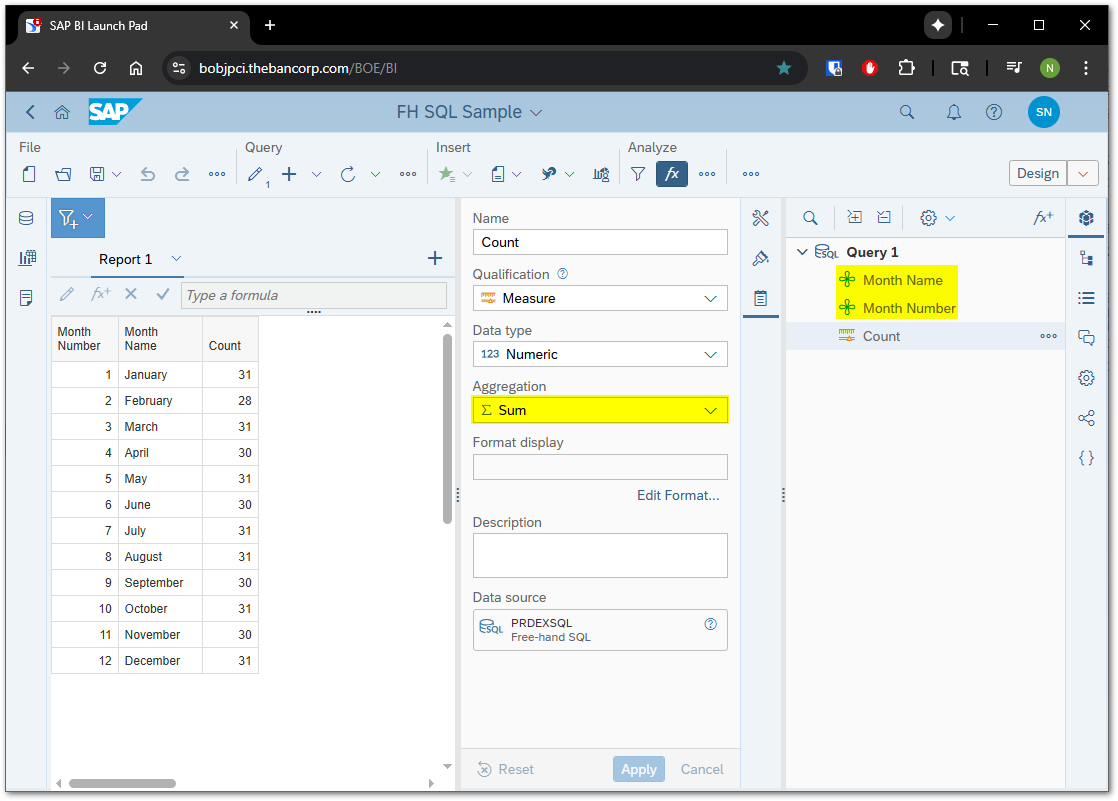Open the notifications bell icon

(954, 112)
